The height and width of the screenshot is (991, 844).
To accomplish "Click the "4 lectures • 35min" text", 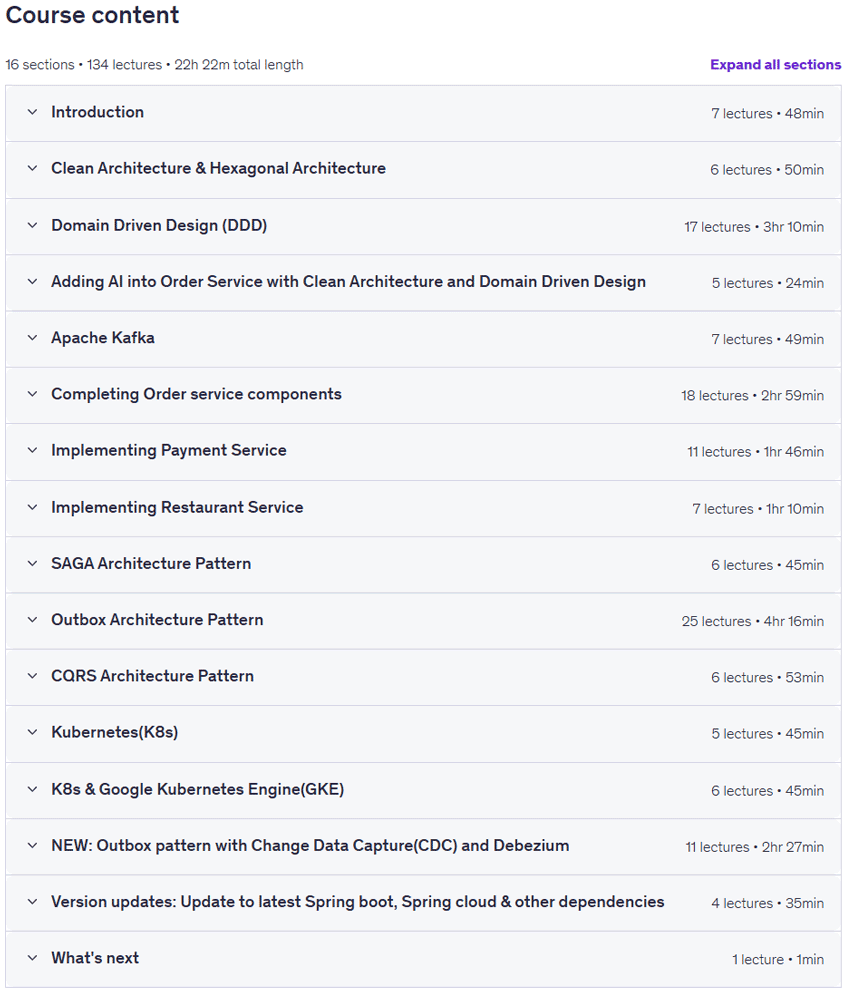I will (x=768, y=903).
